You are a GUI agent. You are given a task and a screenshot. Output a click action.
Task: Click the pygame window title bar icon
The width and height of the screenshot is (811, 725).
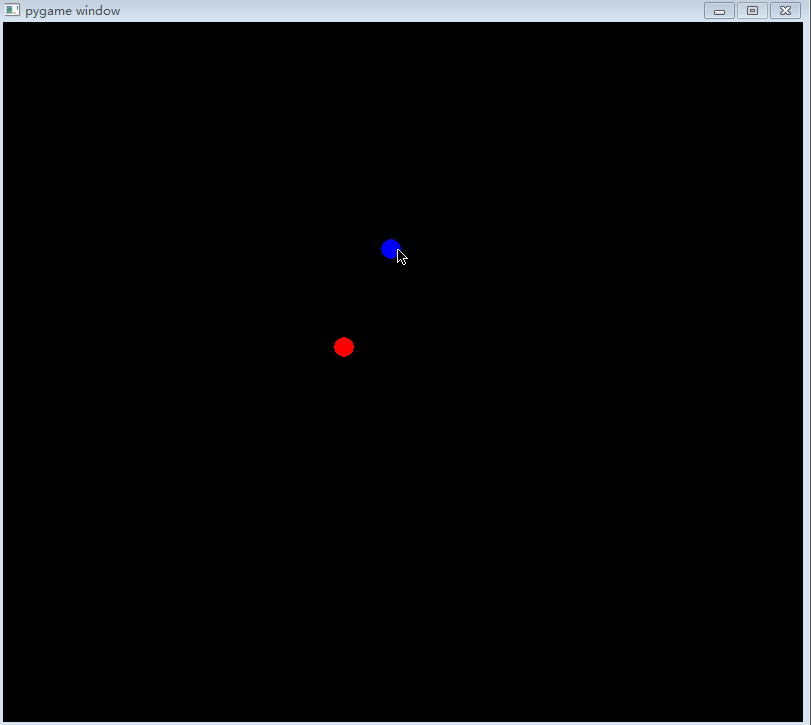[12, 10]
